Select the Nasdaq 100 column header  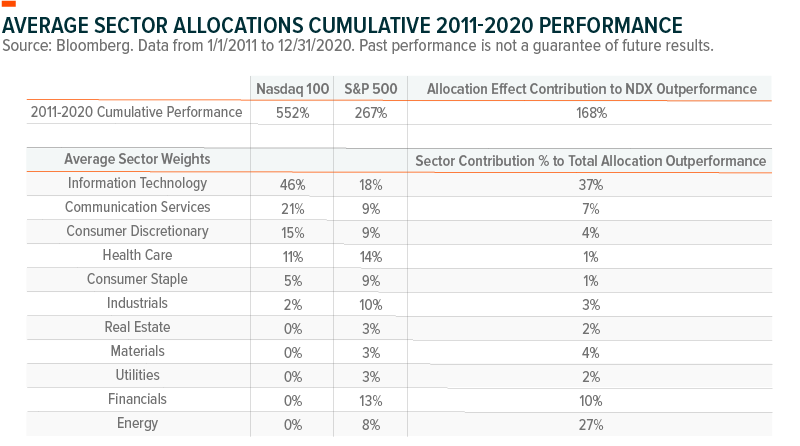290,89
